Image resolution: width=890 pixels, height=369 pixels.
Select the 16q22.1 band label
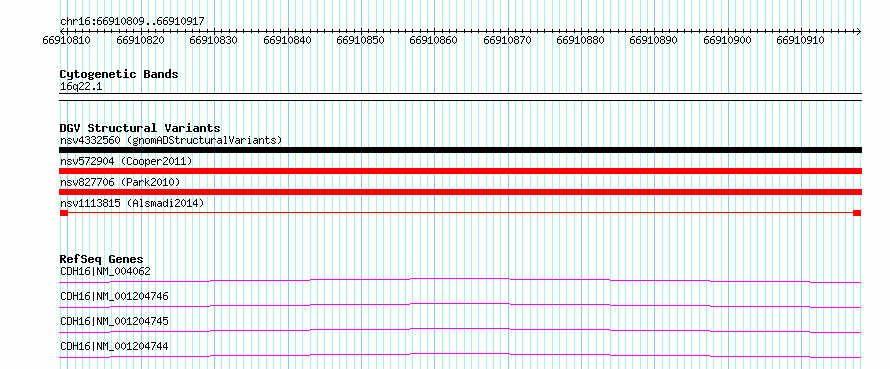point(81,87)
